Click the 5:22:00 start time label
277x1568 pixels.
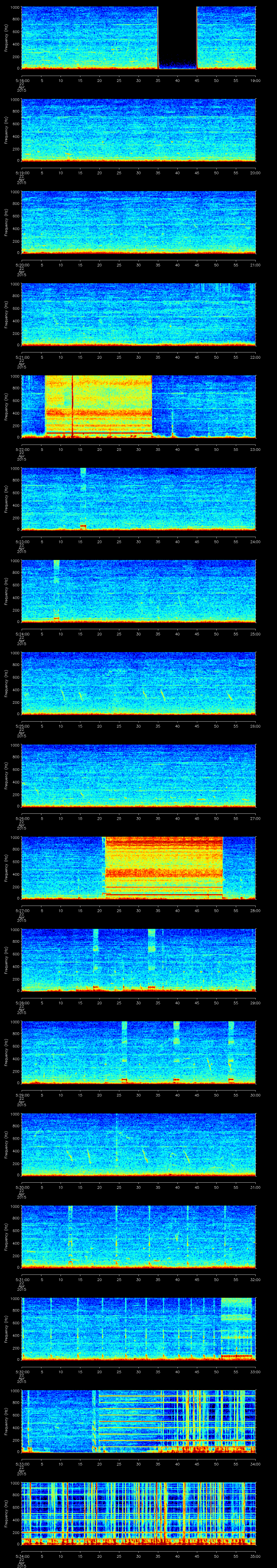tap(22, 449)
